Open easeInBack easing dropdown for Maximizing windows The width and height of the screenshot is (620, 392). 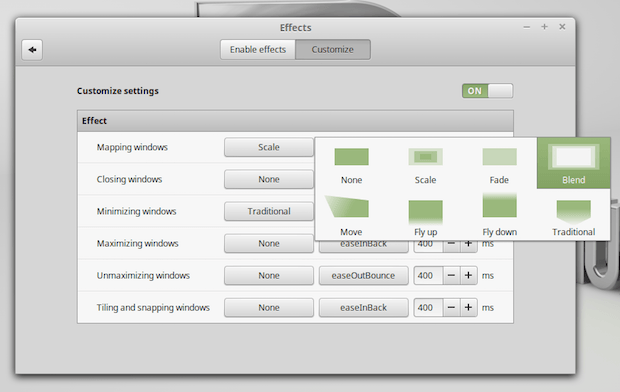tap(363, 246)
